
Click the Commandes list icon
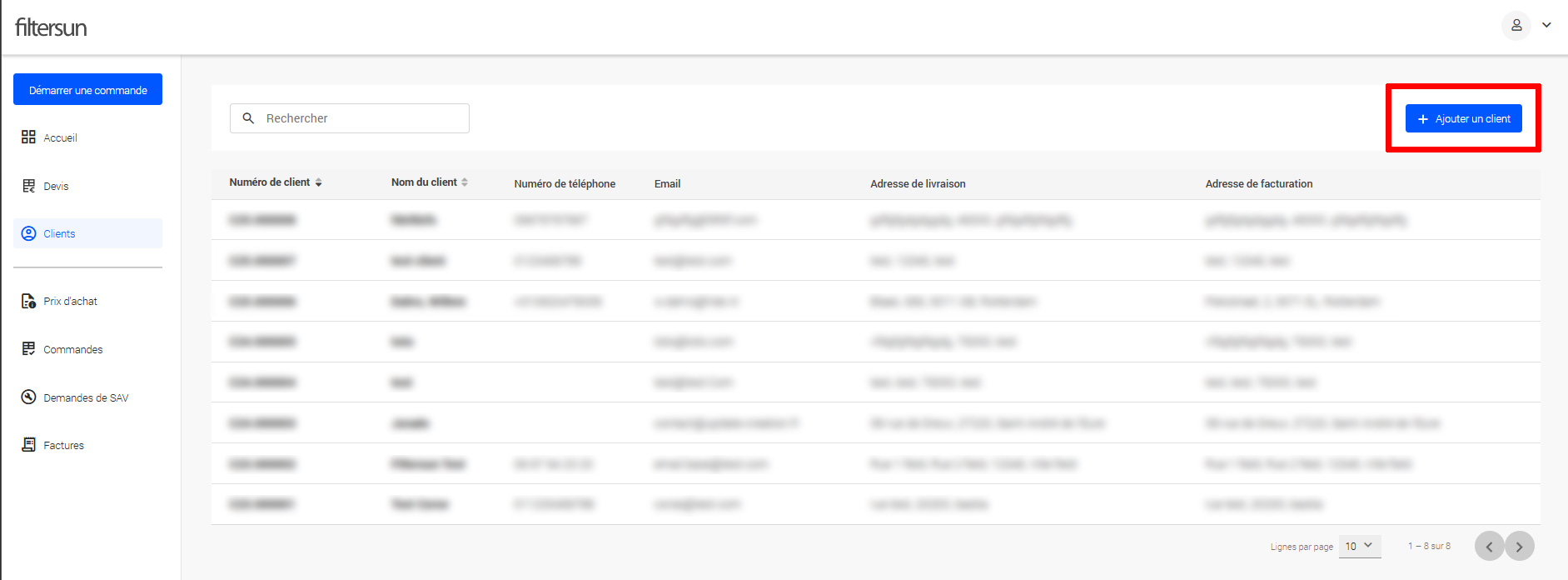point(28,348)
